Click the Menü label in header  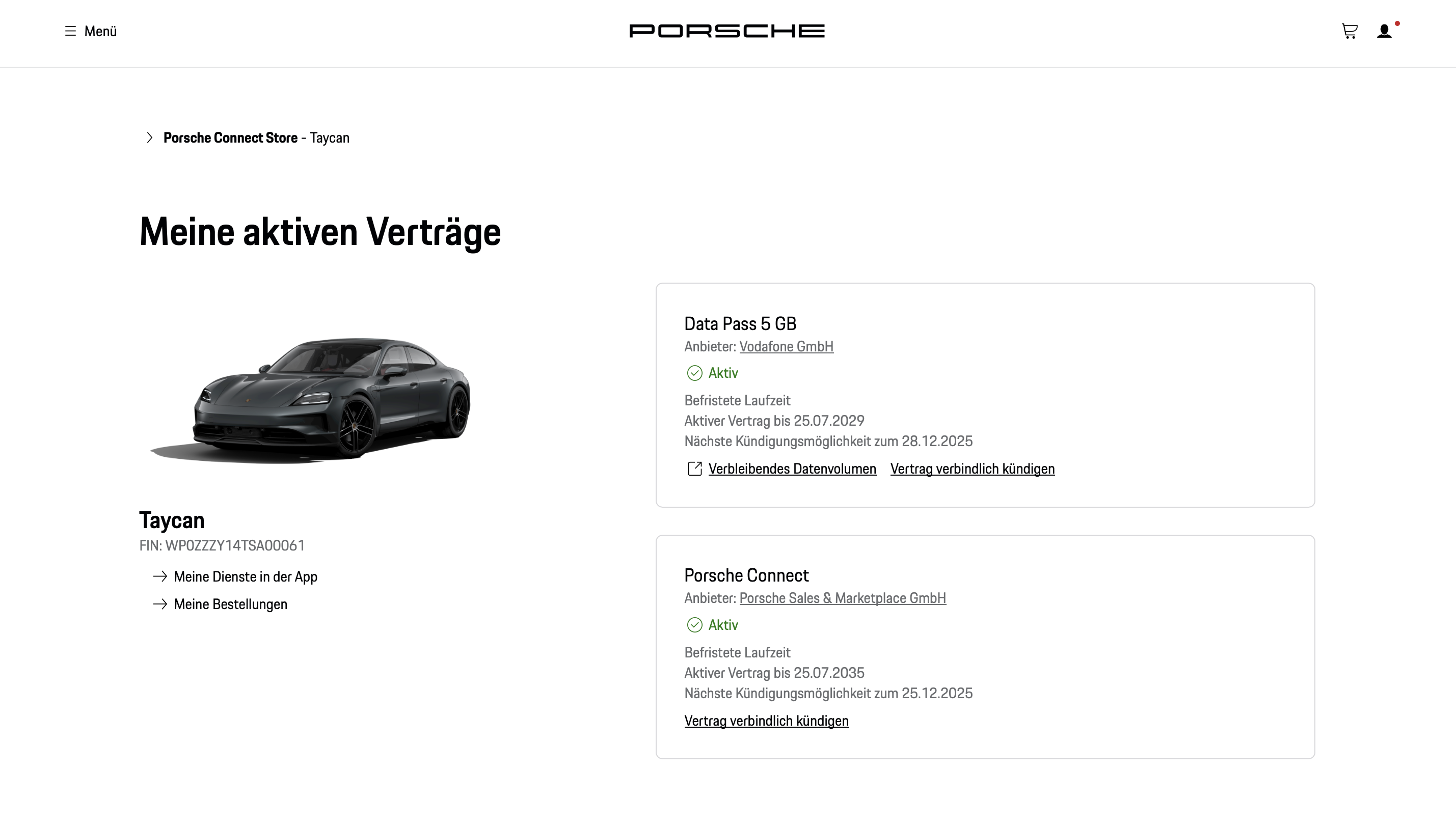pos(100,31)
